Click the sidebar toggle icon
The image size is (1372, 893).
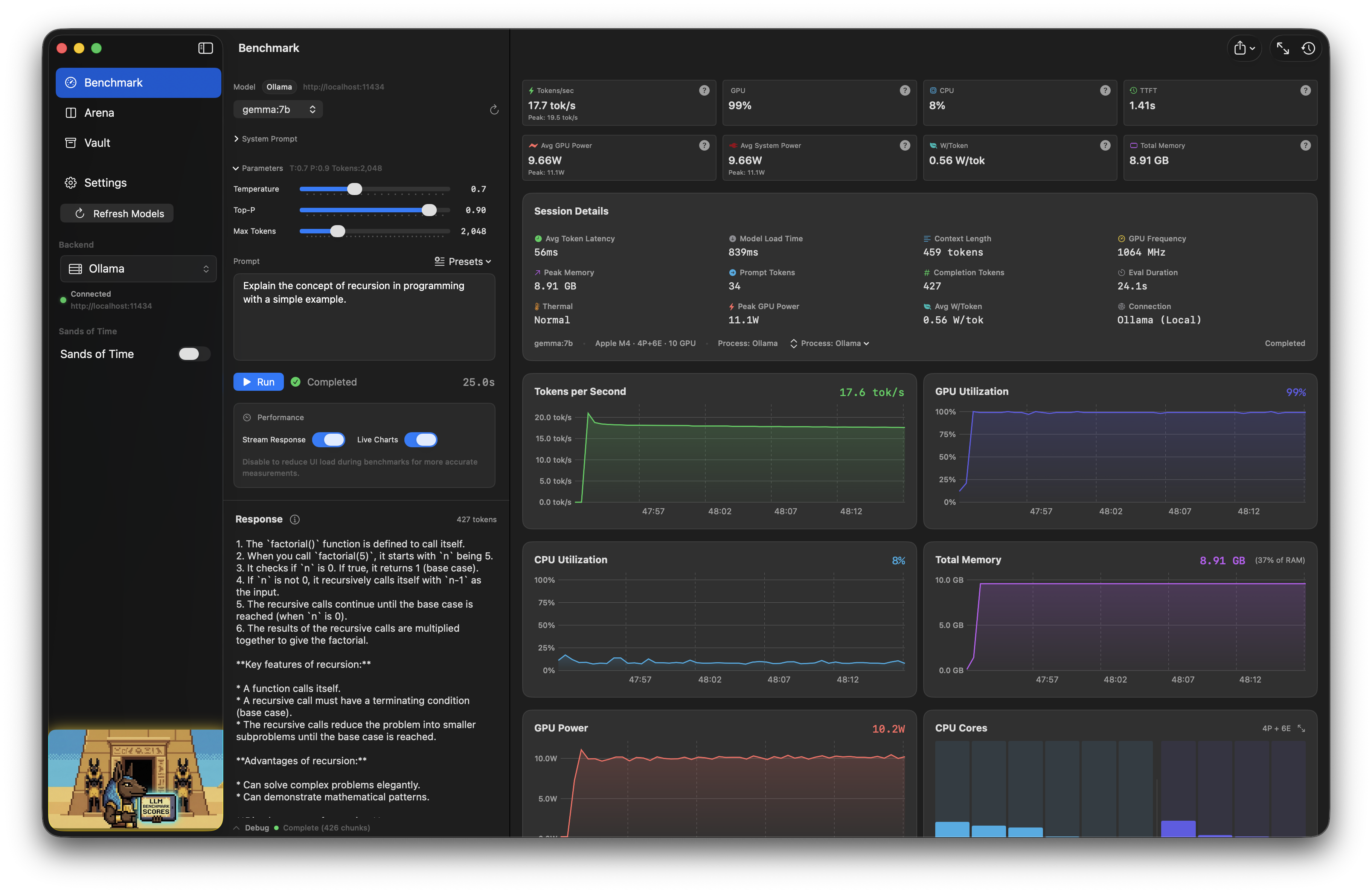coord(205,48)
